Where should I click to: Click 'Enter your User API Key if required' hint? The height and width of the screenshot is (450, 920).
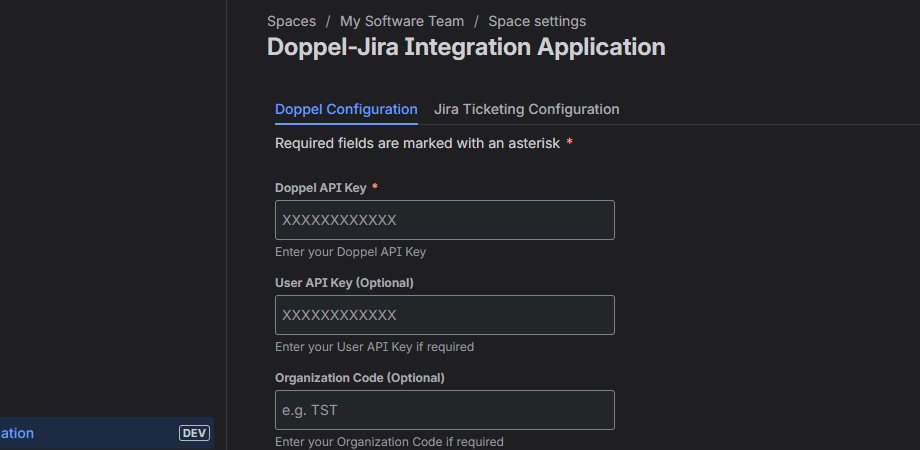point(374,347)
